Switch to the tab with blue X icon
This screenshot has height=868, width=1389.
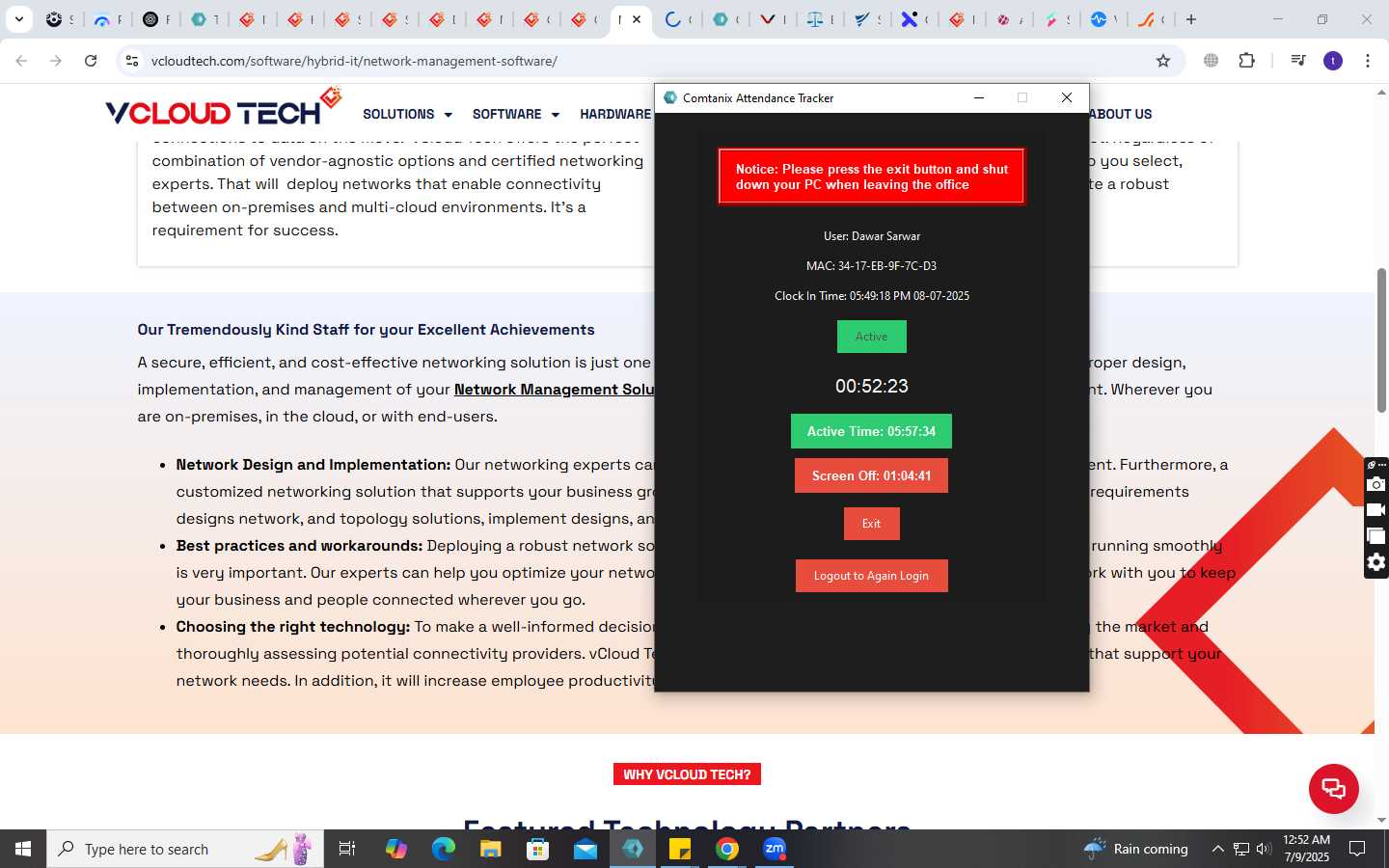coord(914,19)
